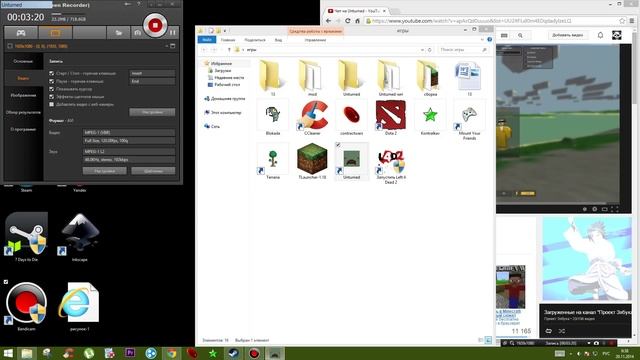Click Bandicam's camera screenshot icon
The height and width of the screenshot is (360, 640).
click(137, 33)
